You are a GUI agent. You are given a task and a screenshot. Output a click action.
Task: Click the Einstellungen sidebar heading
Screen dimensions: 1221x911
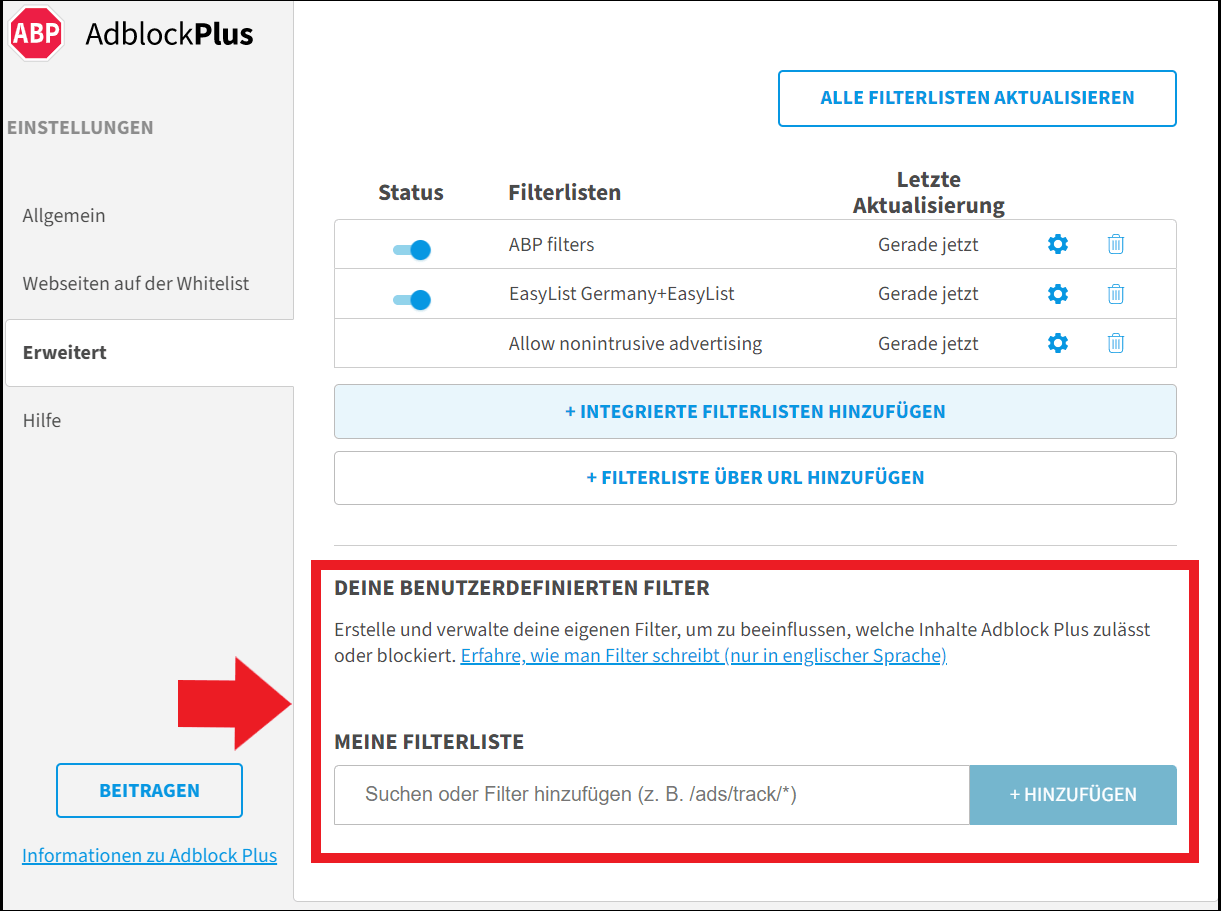pos(80,128)
